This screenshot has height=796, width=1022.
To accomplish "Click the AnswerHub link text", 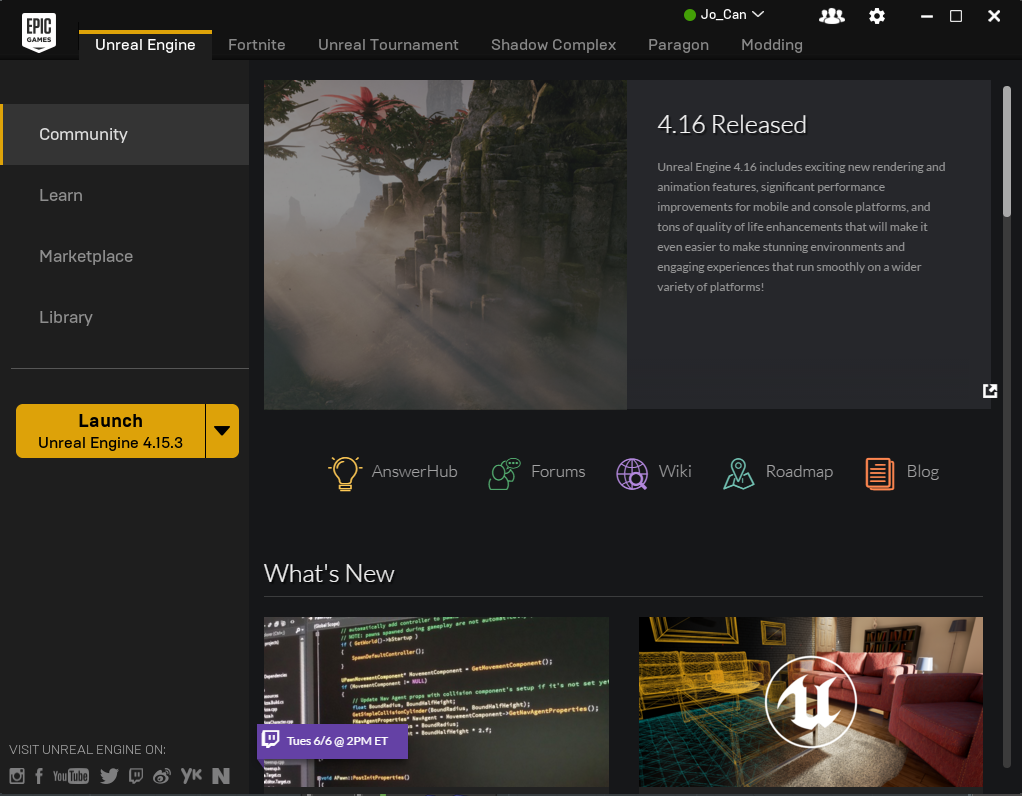I will tap(415, 471).
